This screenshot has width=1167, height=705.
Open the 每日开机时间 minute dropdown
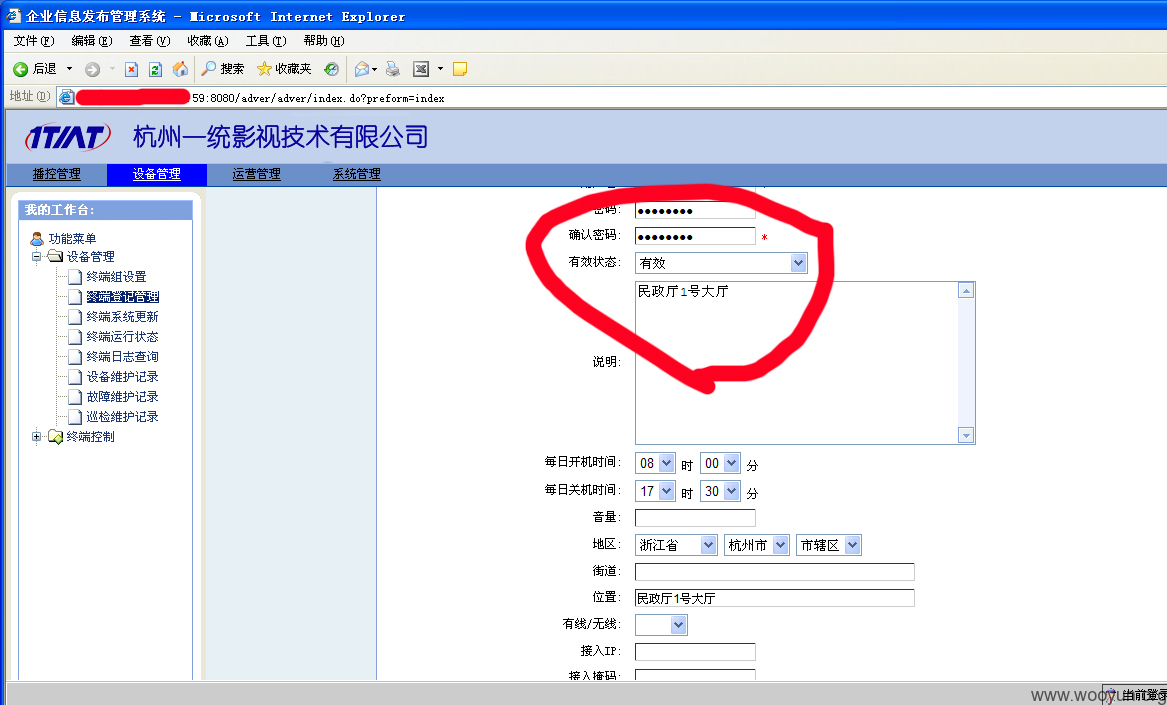(x=720, y=464)
